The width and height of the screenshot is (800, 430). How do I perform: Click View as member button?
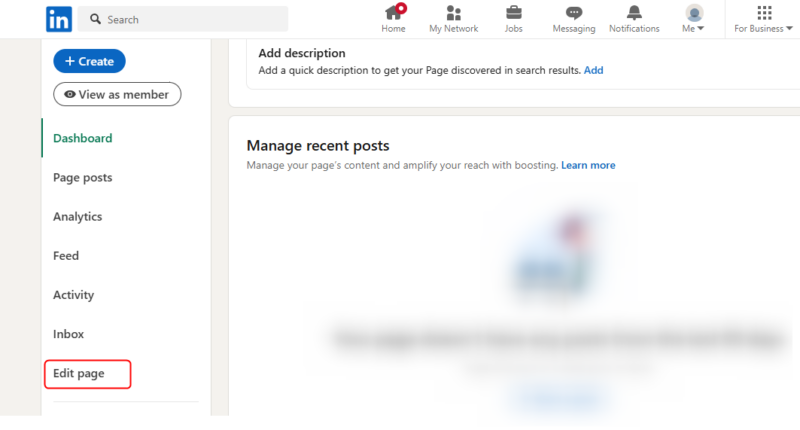[x=117, y=94]
